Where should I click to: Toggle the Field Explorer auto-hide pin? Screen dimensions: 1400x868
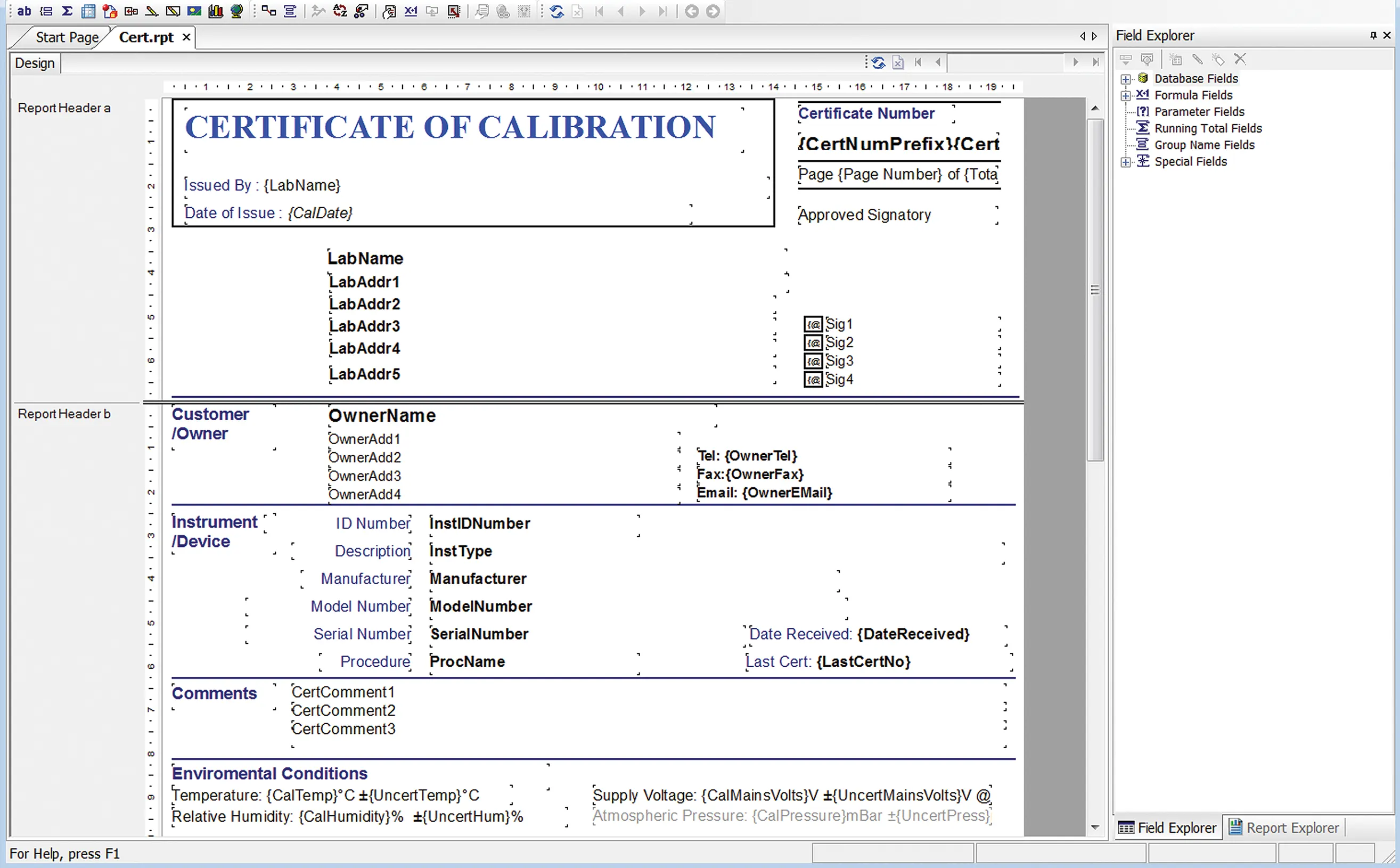click(1372, 36)
